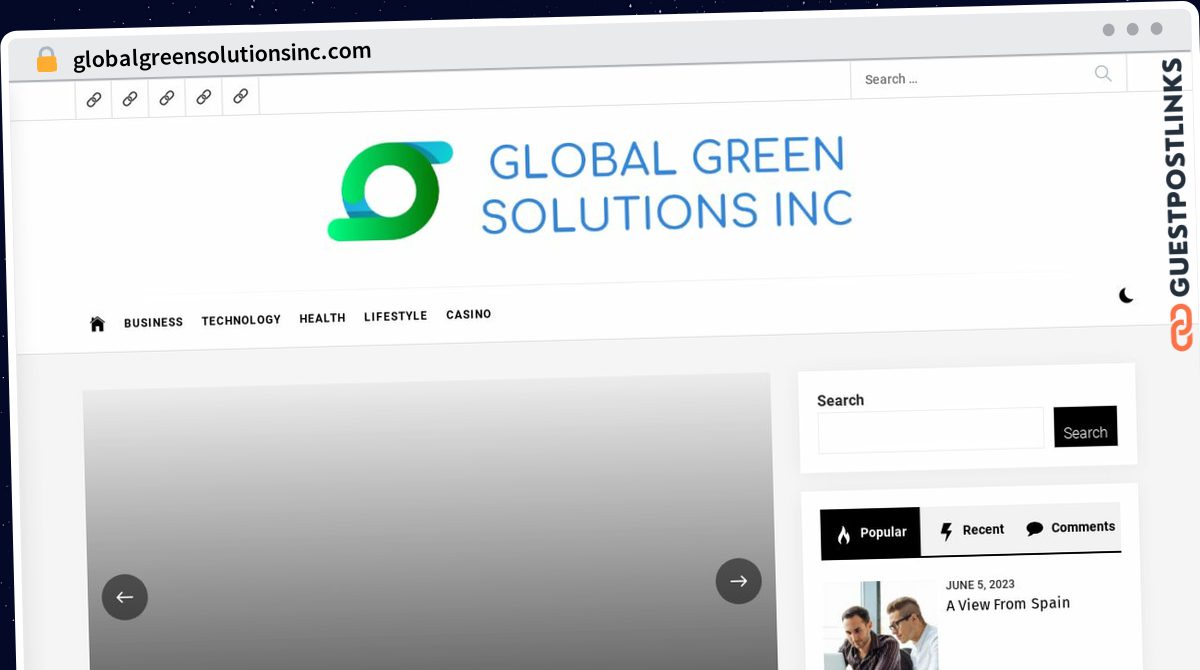Toggle dark mode with the moon icon
This screenshot has width=1200, height=670.
(1126, 295)
